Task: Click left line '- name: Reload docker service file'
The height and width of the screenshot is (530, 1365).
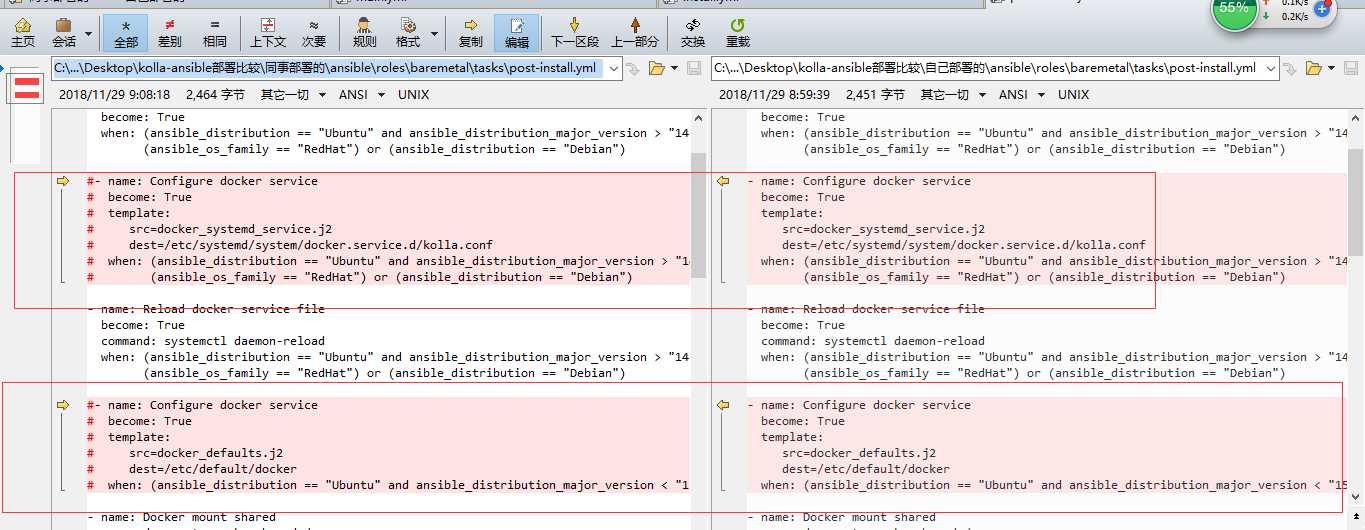Action: (206, 309)
